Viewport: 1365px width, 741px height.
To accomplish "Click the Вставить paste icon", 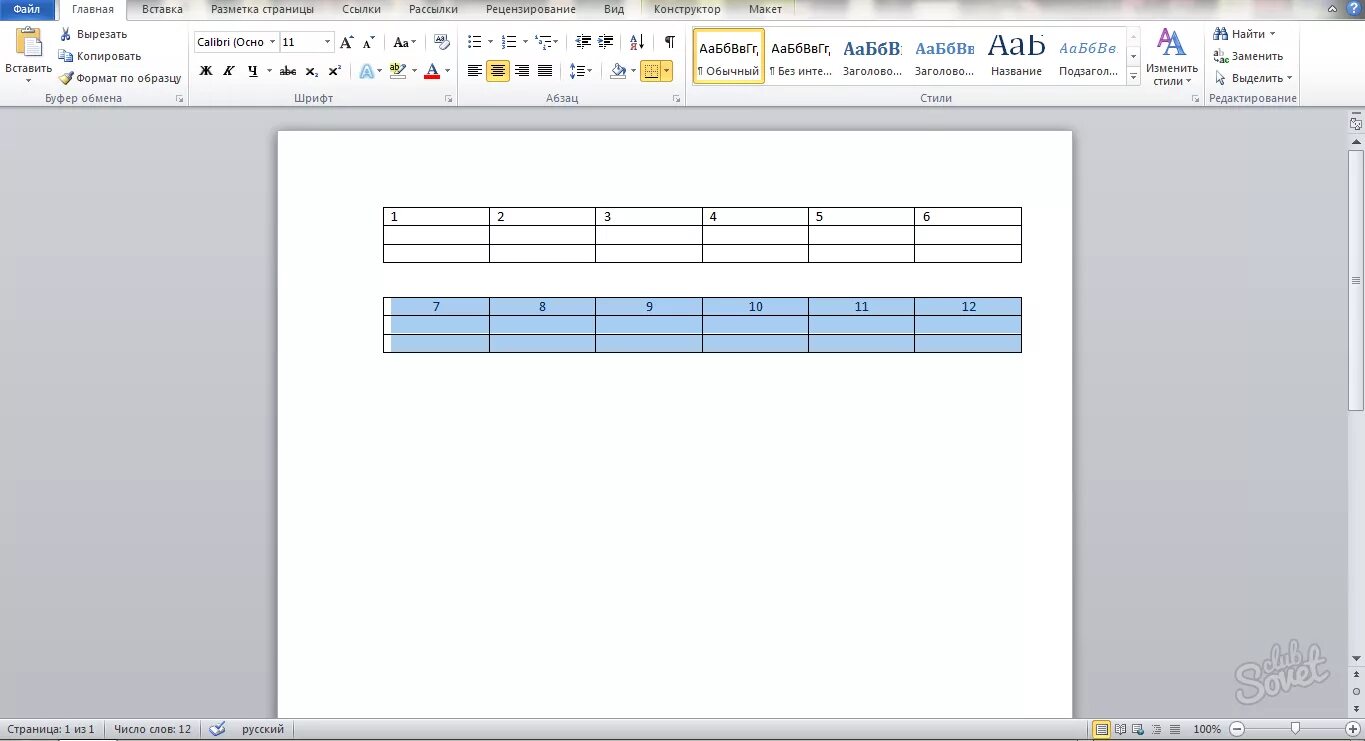I will coord(28,42).
